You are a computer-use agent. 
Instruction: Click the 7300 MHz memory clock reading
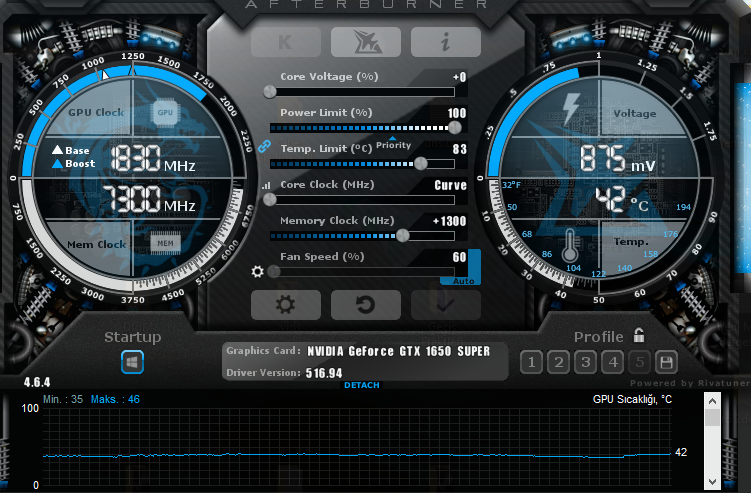click(x=149, y=199)
